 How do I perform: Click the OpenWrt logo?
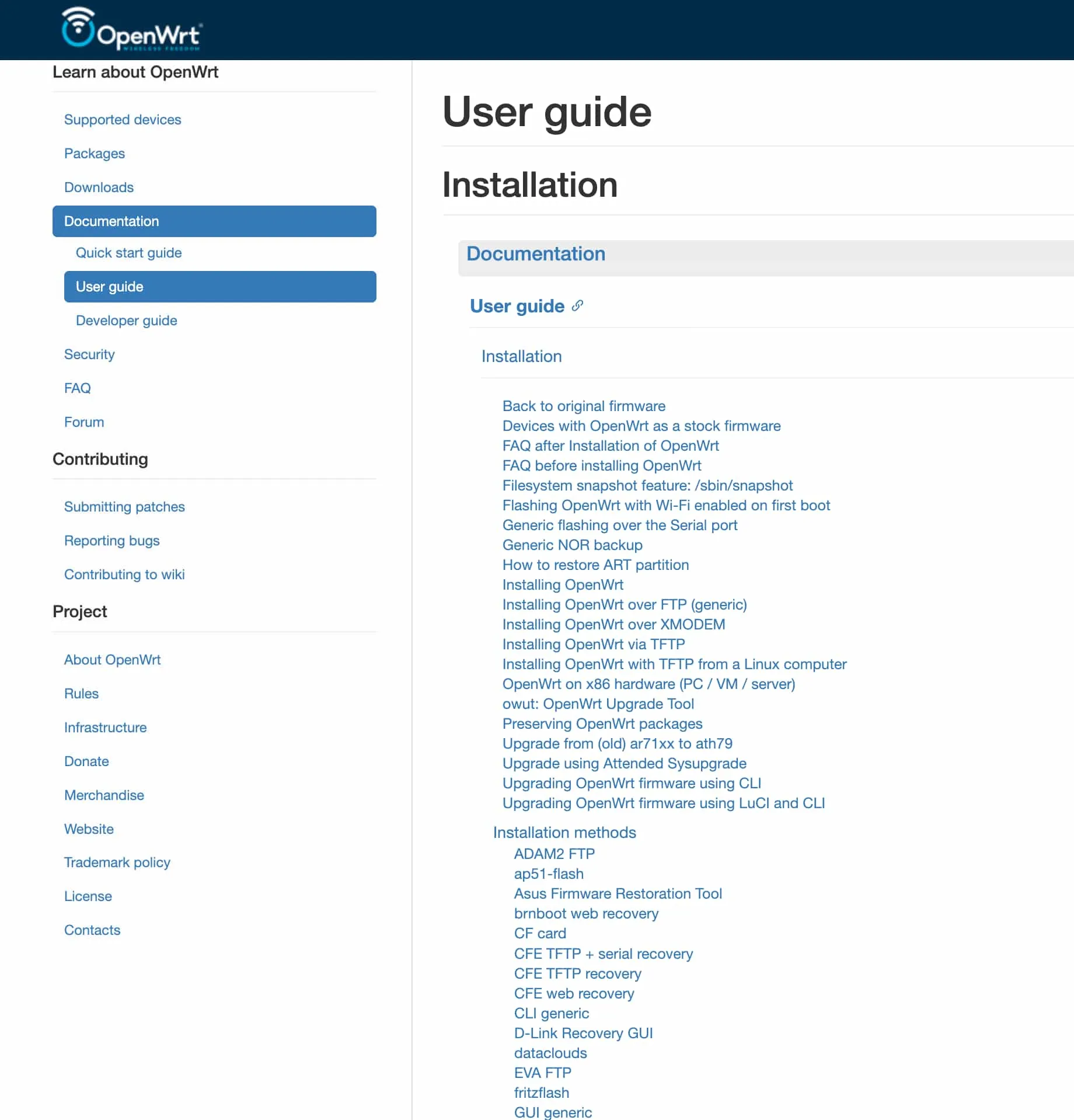point(130,29)
